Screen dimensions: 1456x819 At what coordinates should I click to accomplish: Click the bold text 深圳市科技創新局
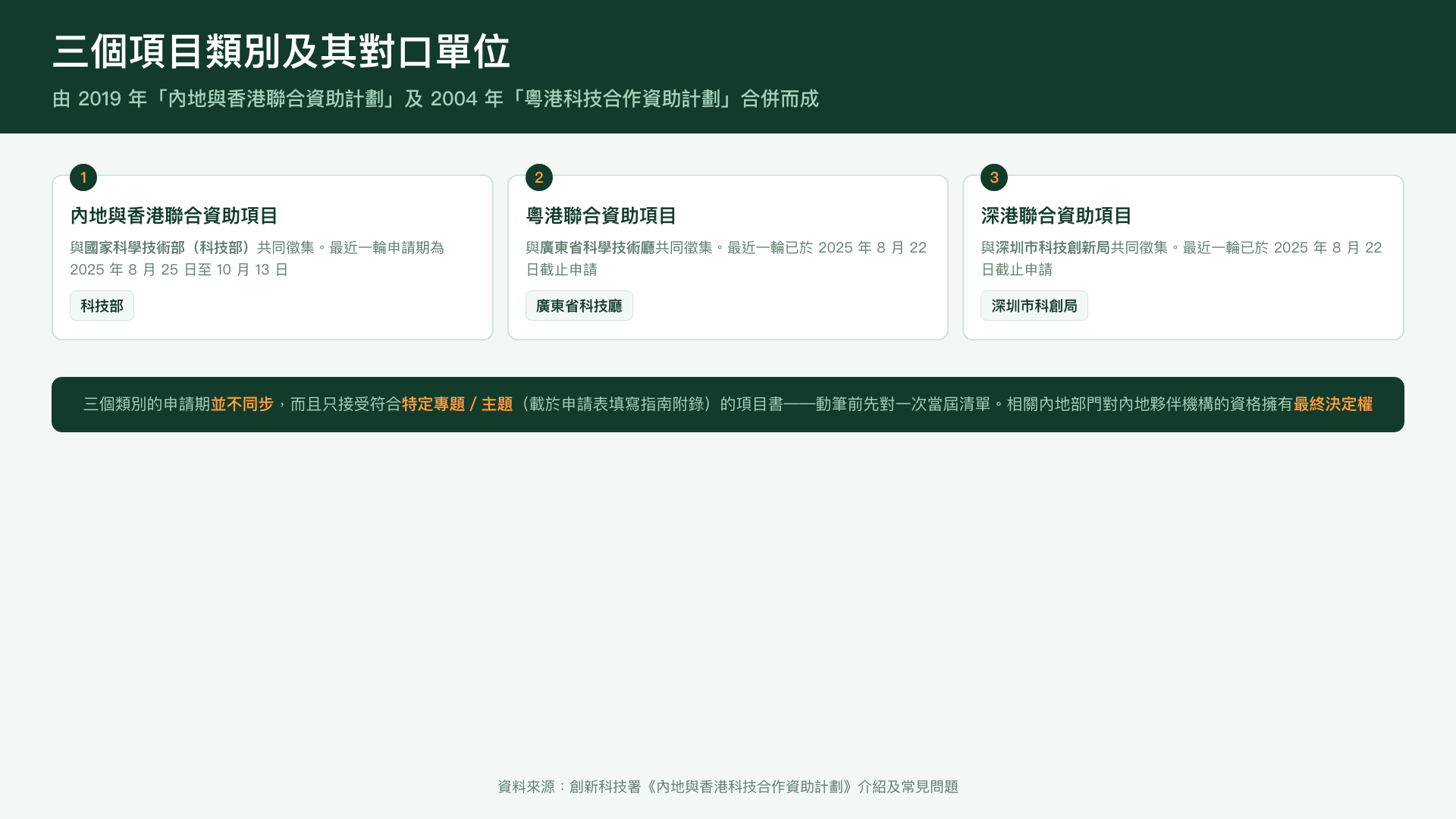coord(1053,248)
